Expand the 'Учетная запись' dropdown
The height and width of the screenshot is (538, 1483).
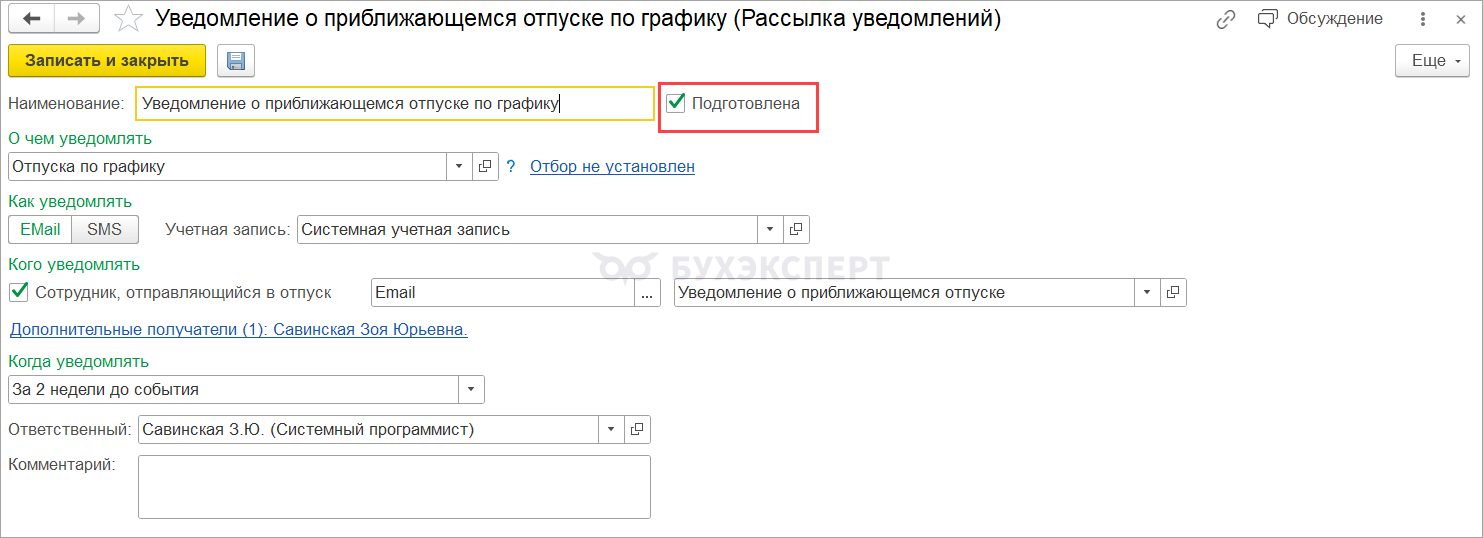(x=770, y=230)
